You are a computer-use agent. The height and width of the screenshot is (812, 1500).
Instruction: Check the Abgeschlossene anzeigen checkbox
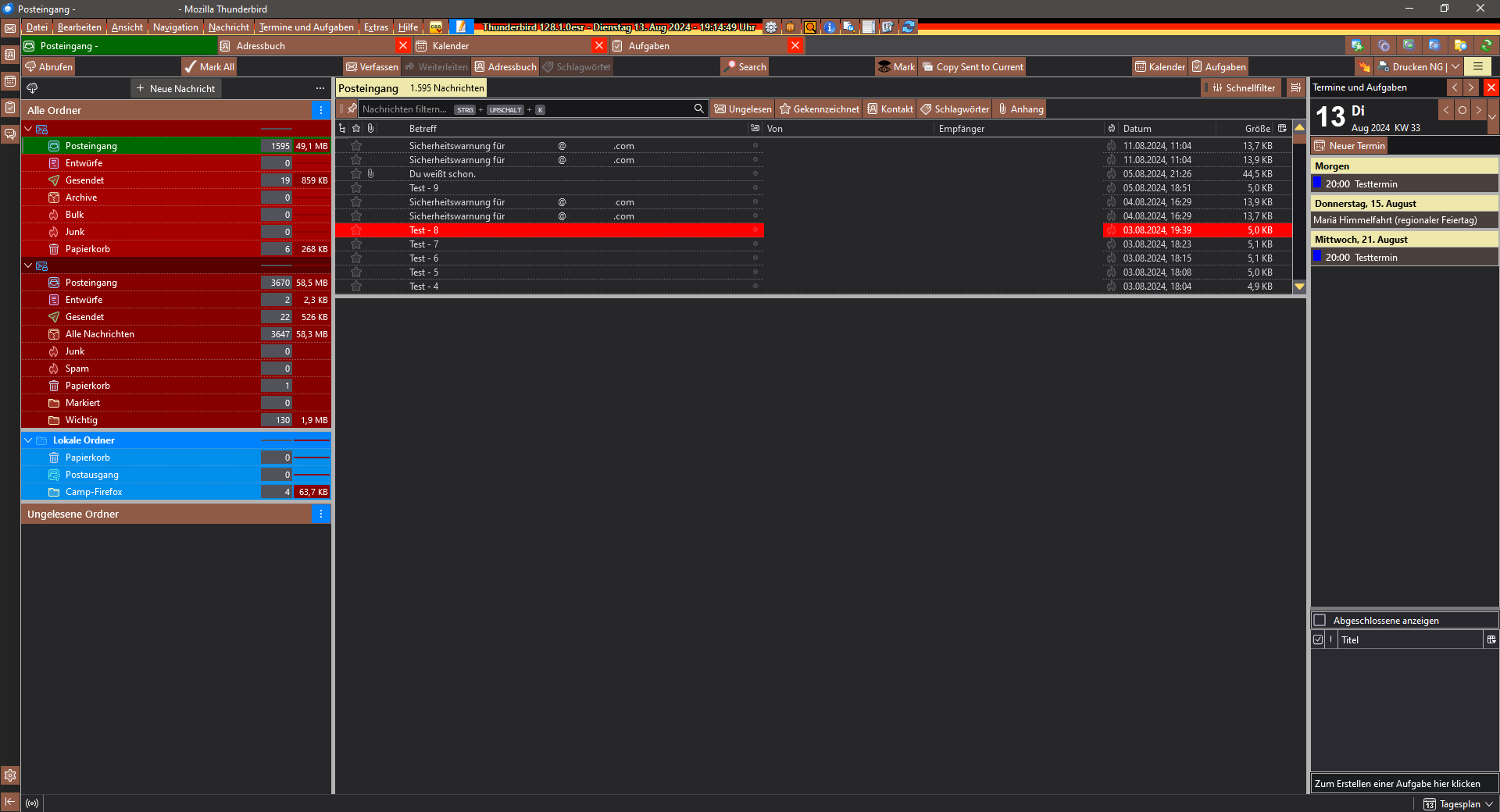1320,620
